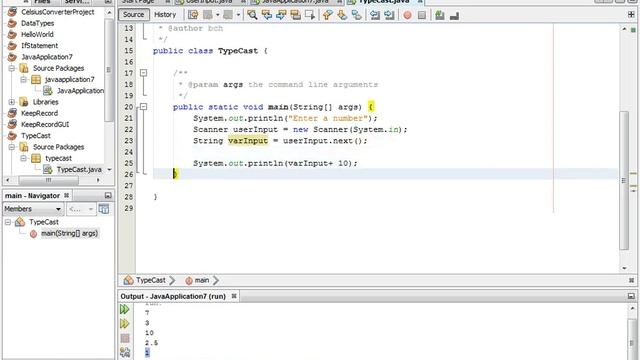
Task: Collapse main method fold at line 20
Action: (143, 107)
